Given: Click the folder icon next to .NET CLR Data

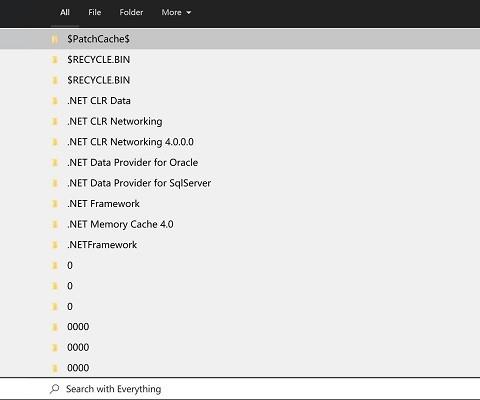Looking at the screenshot, I should (x=55, y=101).
